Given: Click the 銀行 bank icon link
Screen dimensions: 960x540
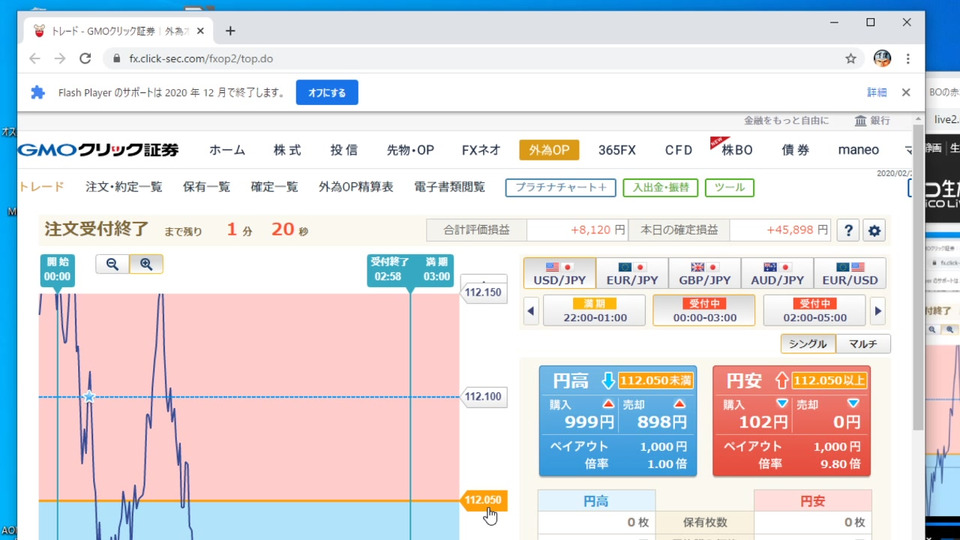Looking at the screenshot, I should (872, 121).
